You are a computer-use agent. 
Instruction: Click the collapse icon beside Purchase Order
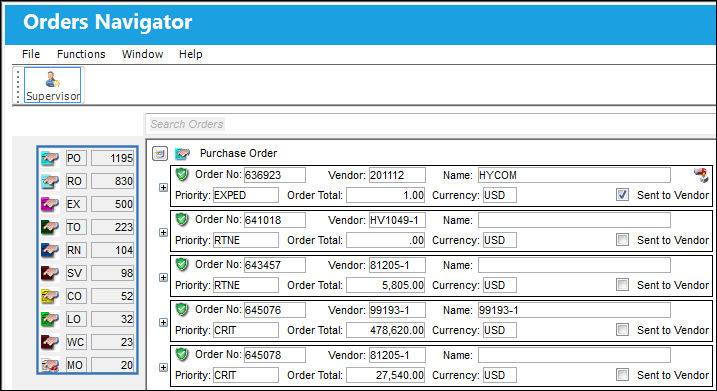click(160, 153)
